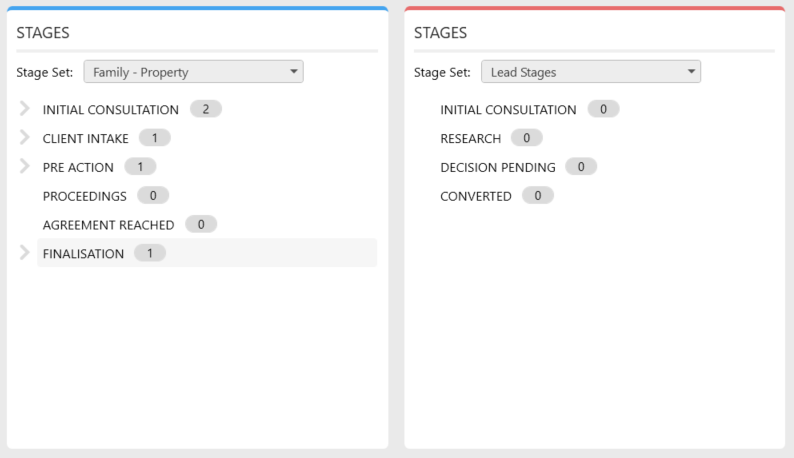The height and width of the screenshot is (458, 794).
Task: Select the Agreement Reached stage
Action: pos(108,225)
